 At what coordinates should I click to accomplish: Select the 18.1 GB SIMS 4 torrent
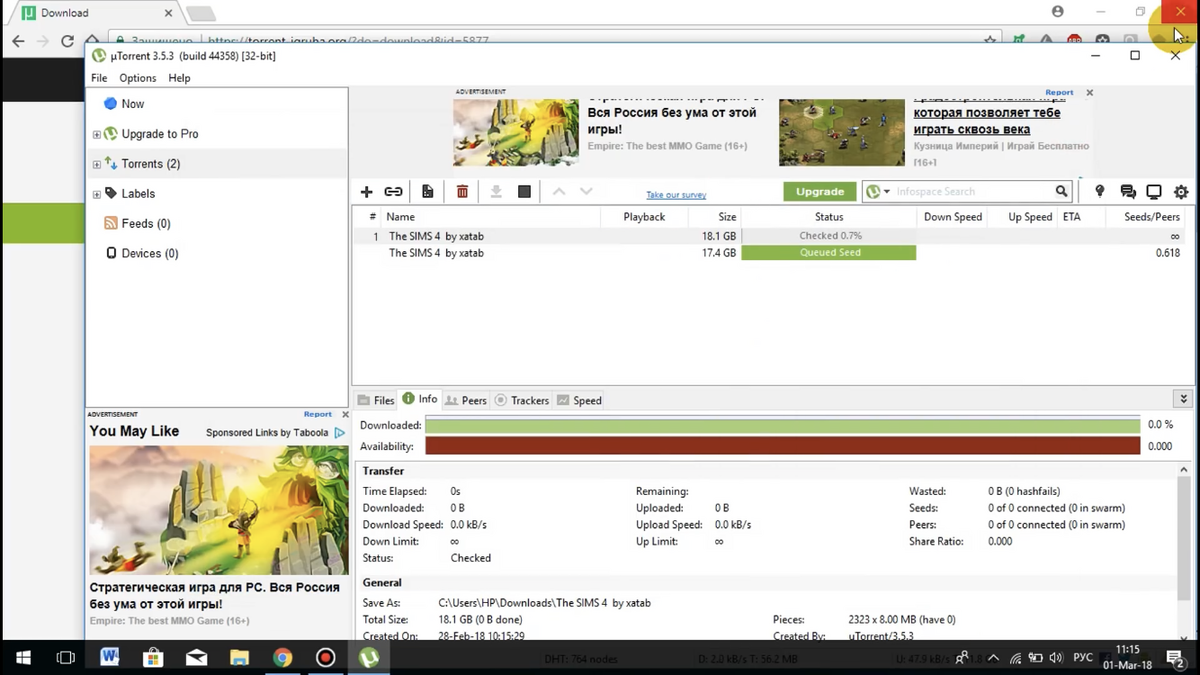coord(774,236)
